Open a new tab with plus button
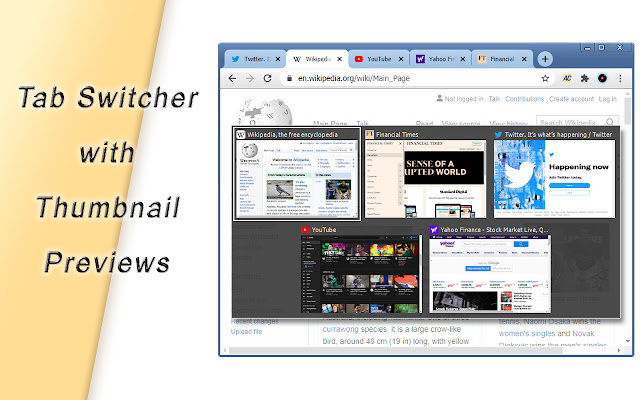The height and width of the screenshot is (400, 640). (x=545, y=59)
